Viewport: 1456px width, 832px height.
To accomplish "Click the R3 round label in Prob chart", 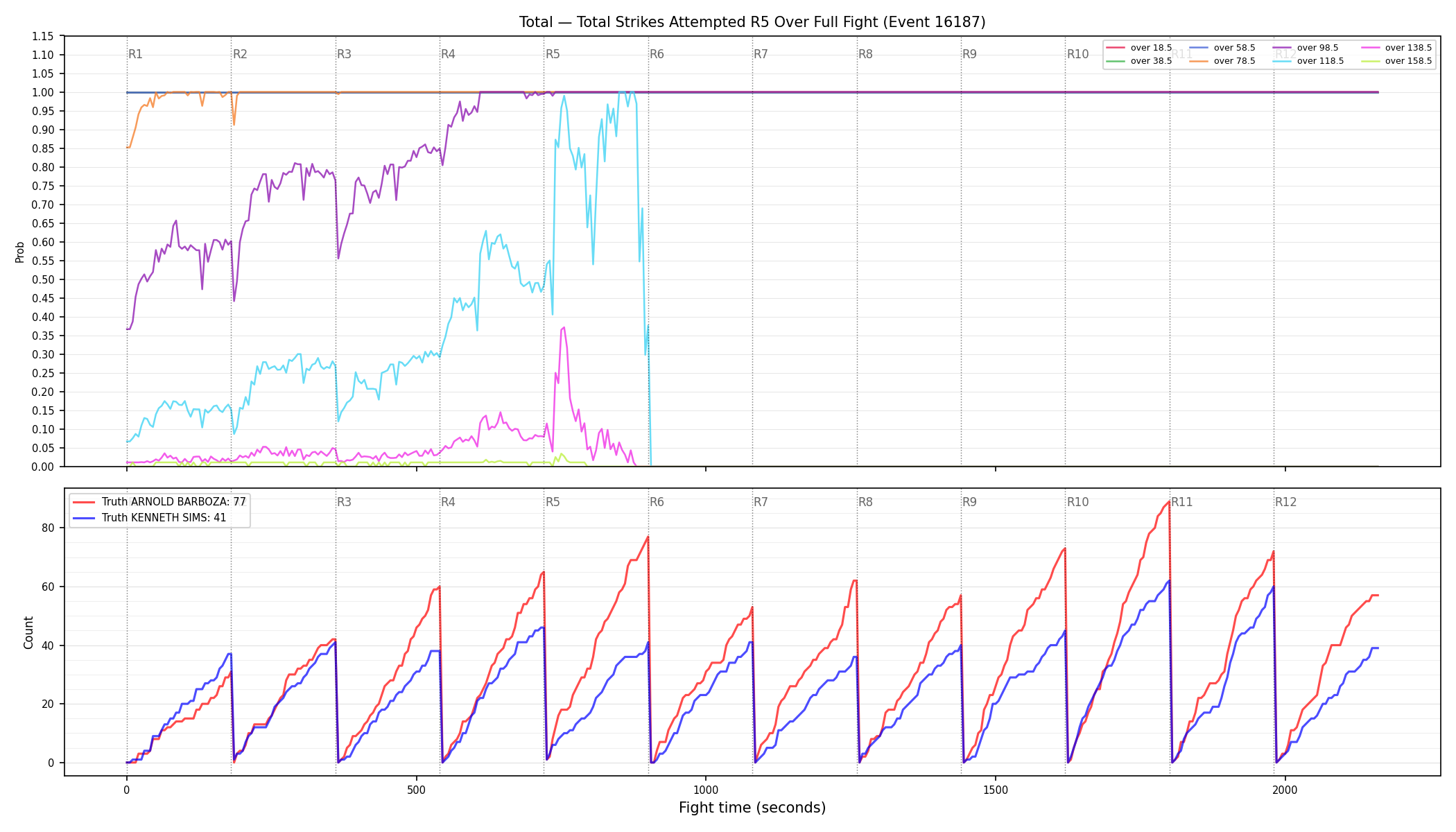I will tap(344, 54).
